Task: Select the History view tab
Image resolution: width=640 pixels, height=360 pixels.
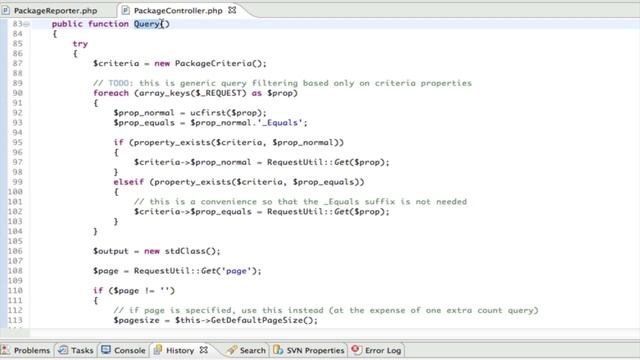Action: pos(180,350)
